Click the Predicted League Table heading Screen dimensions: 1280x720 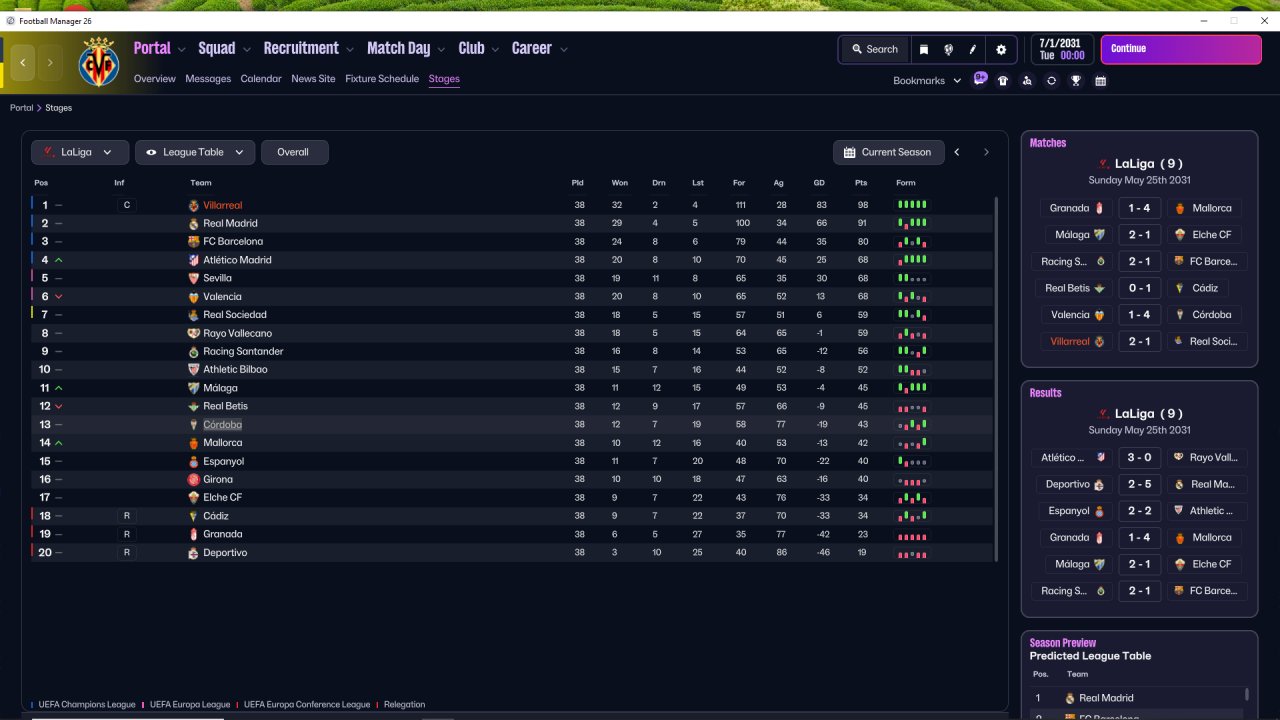coord(1090,656)
